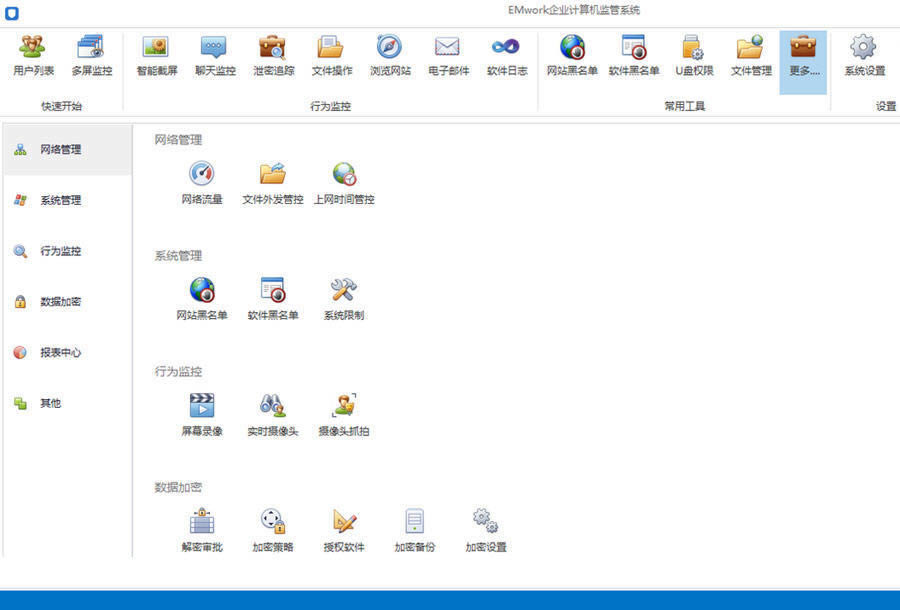Open 软件日志 from the toolbar

pos(506,55)
